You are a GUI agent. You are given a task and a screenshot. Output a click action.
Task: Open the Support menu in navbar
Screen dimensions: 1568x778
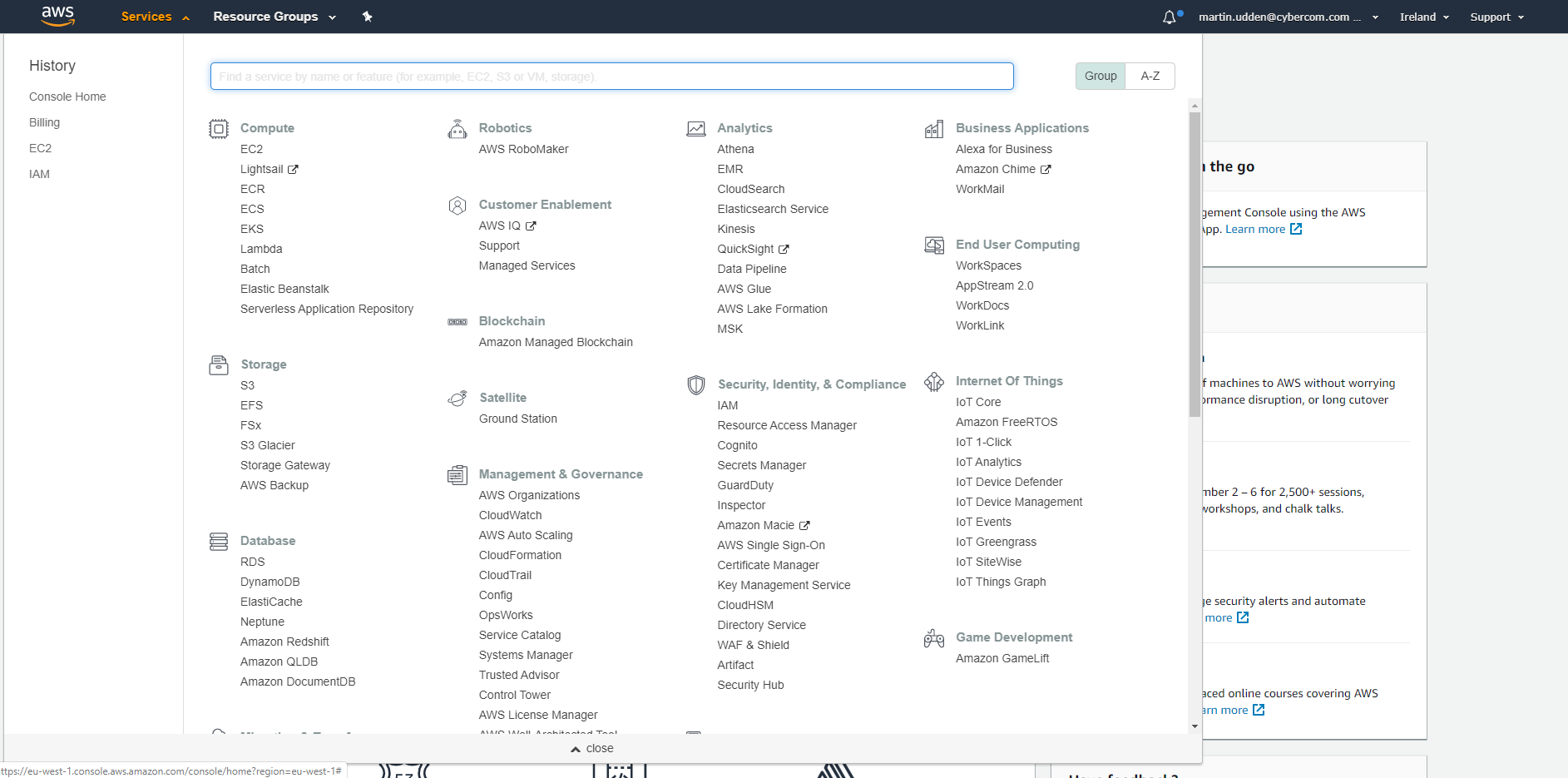[x=1496, y=17]
